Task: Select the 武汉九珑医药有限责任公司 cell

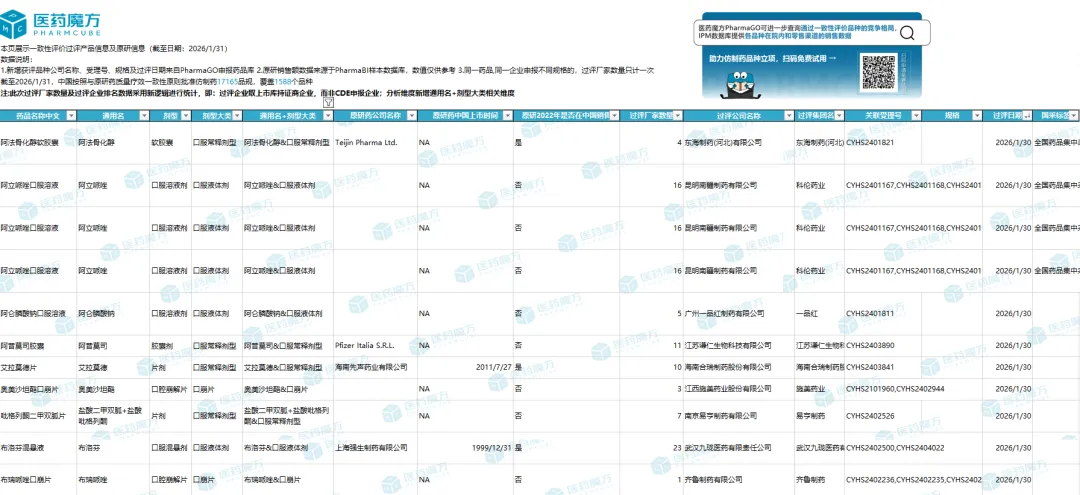Action: pos(738,447)
